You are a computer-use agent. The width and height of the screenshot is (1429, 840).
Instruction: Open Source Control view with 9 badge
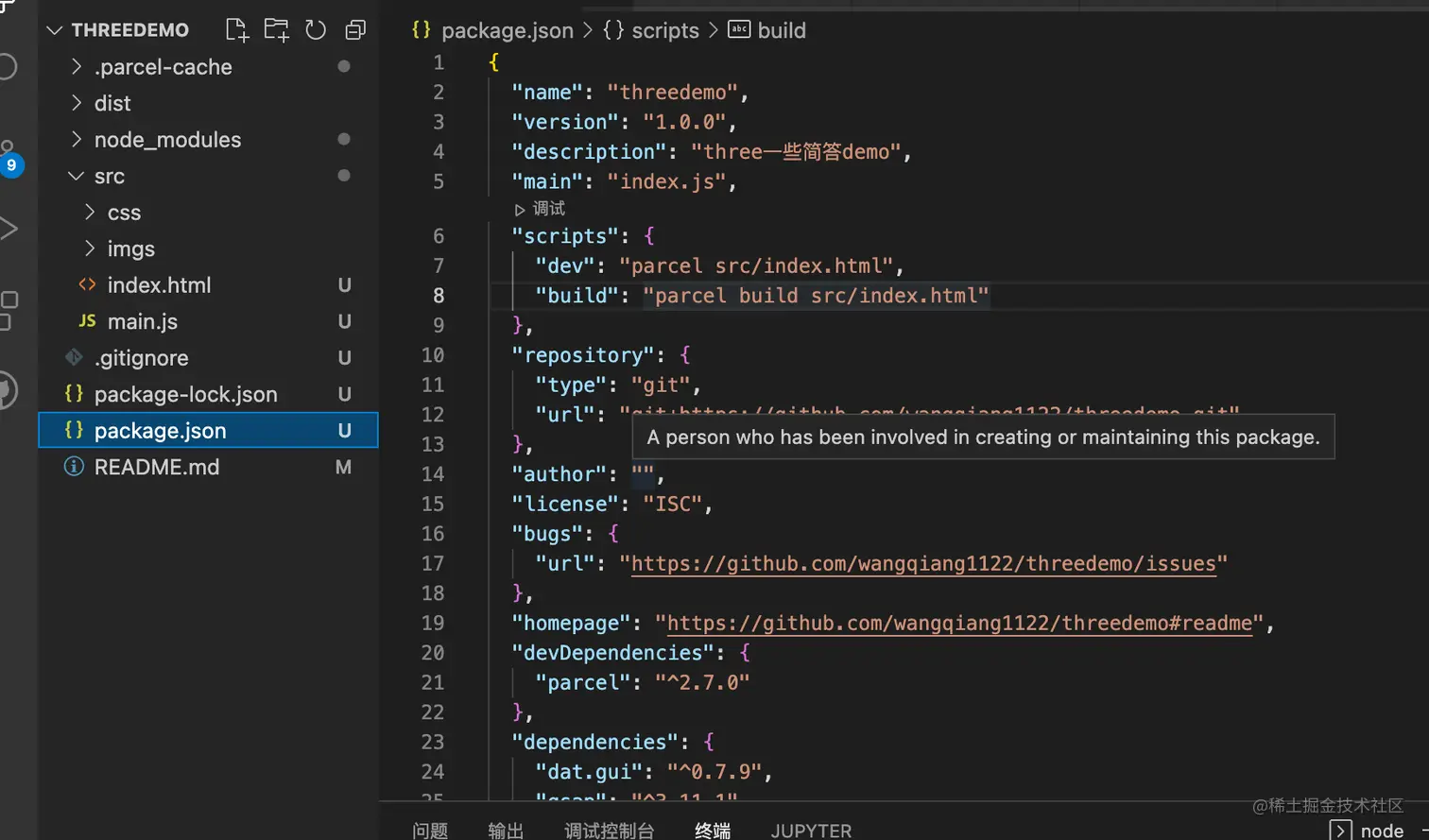pos(9,158)
